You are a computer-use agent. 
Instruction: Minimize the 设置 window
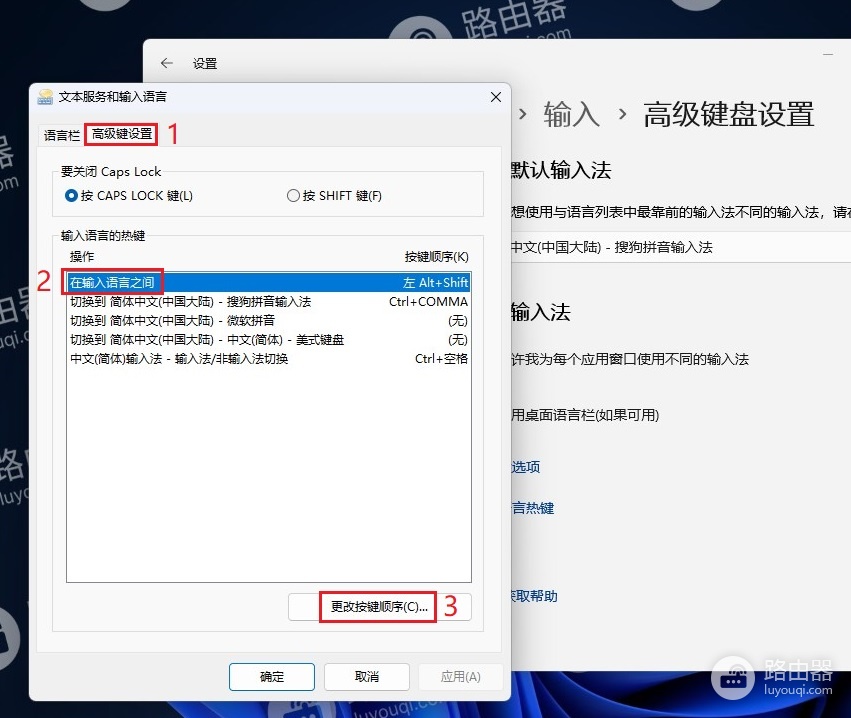pyautogui.click(x=828, y=54)
